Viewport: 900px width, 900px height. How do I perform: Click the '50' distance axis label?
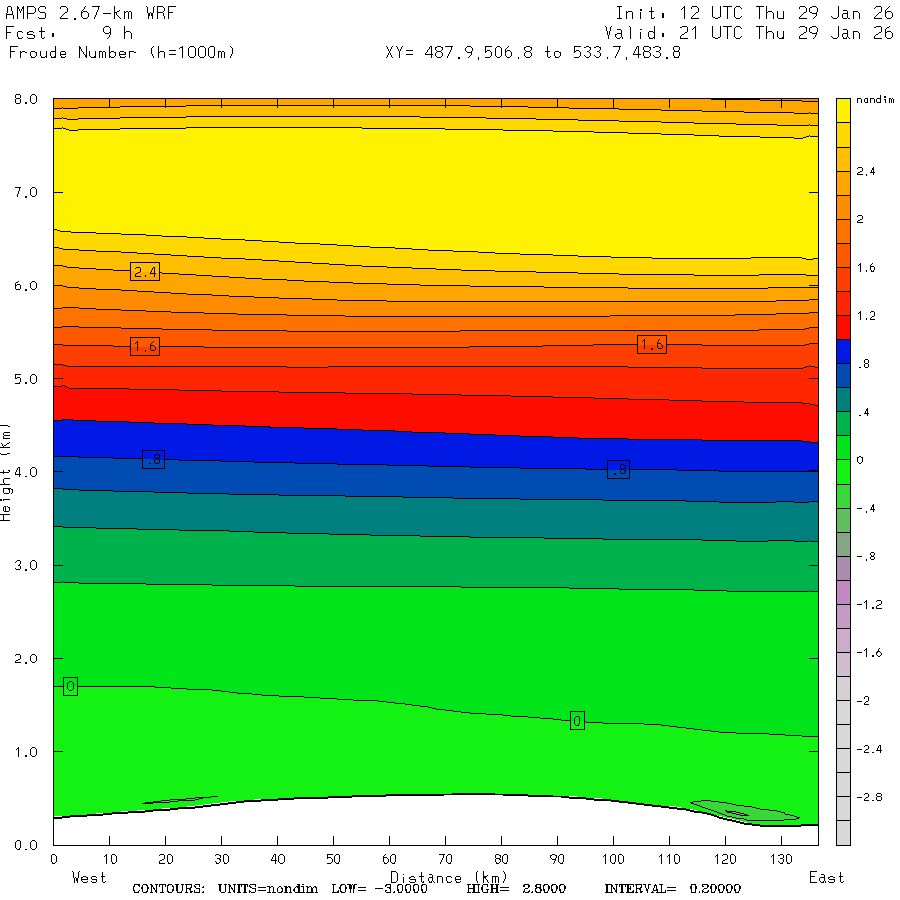333,859
